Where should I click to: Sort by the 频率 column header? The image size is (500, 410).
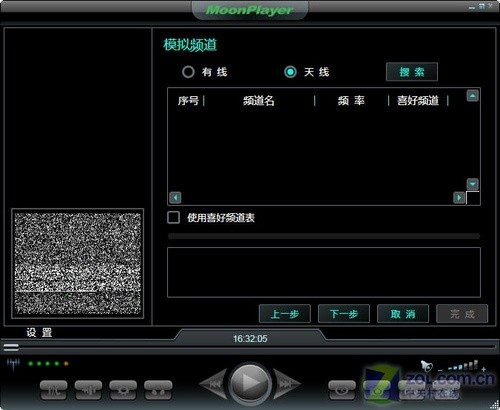[351, 100]
